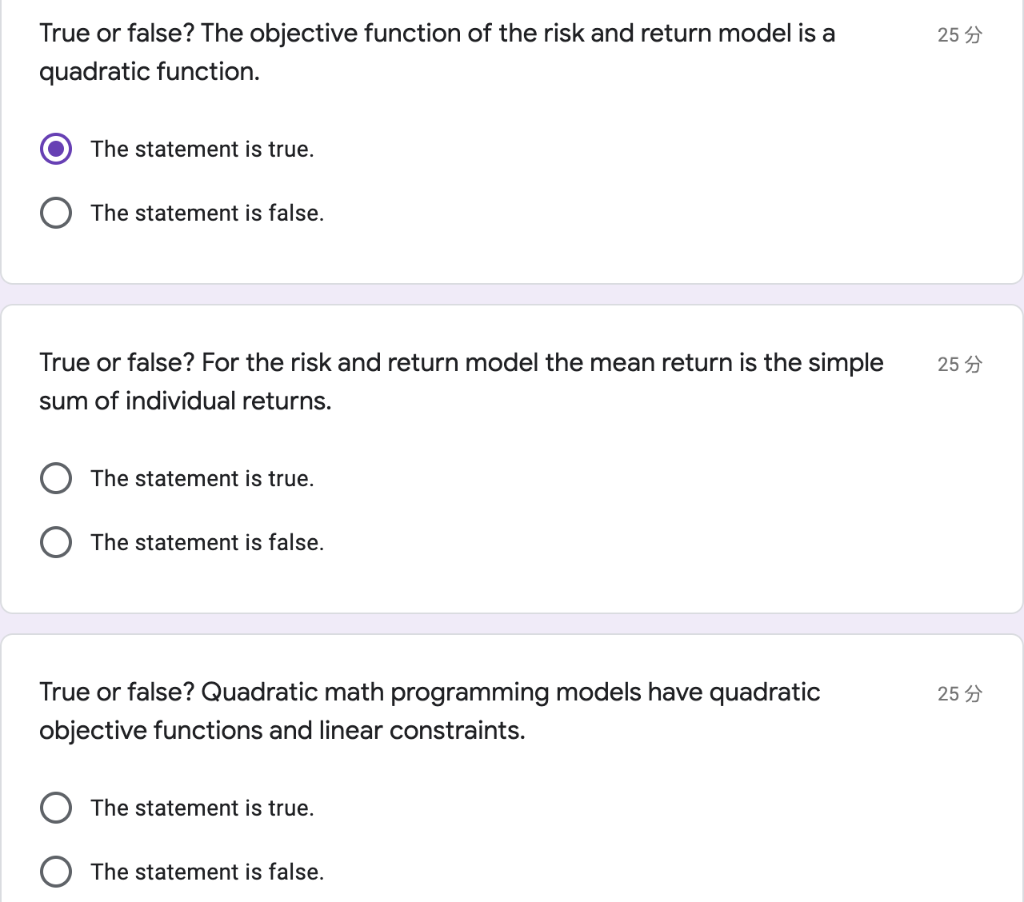Screen dimensions: 1024x902
Task: Select 'The statement is true.' for the mean return question
Action: point(56,478)
